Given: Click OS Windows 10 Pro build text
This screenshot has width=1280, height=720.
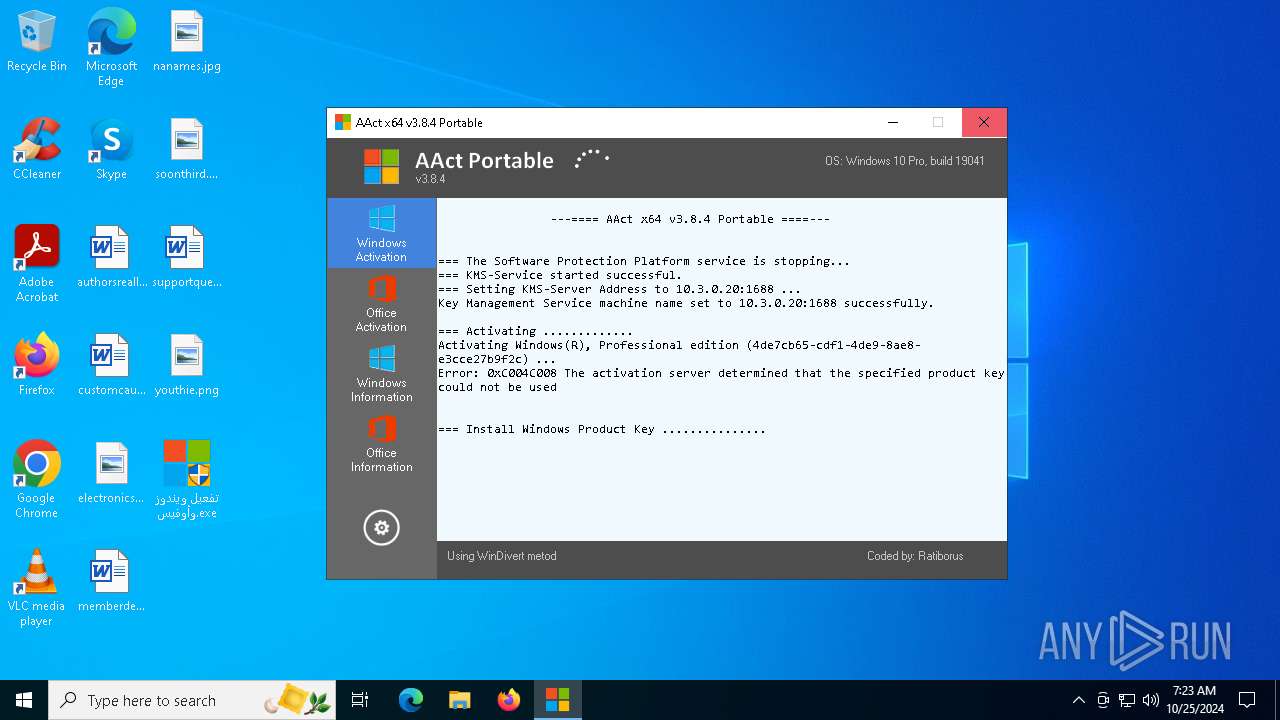Looking at the screenshot, I should click(x=905, y=161).
